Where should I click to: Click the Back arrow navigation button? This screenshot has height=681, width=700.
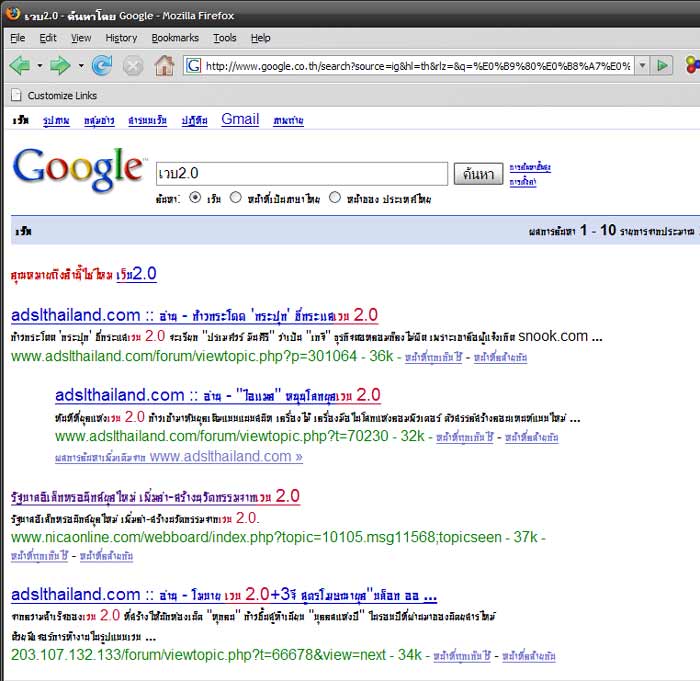coord(20,66)
